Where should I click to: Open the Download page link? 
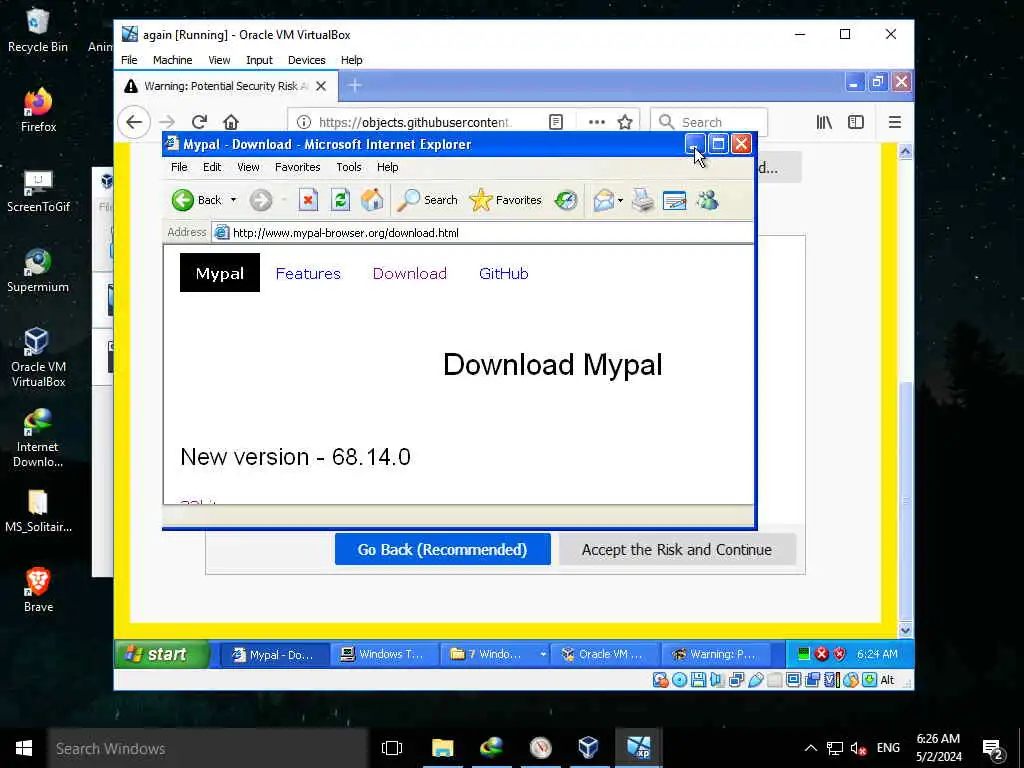click(x=409, y=274)
